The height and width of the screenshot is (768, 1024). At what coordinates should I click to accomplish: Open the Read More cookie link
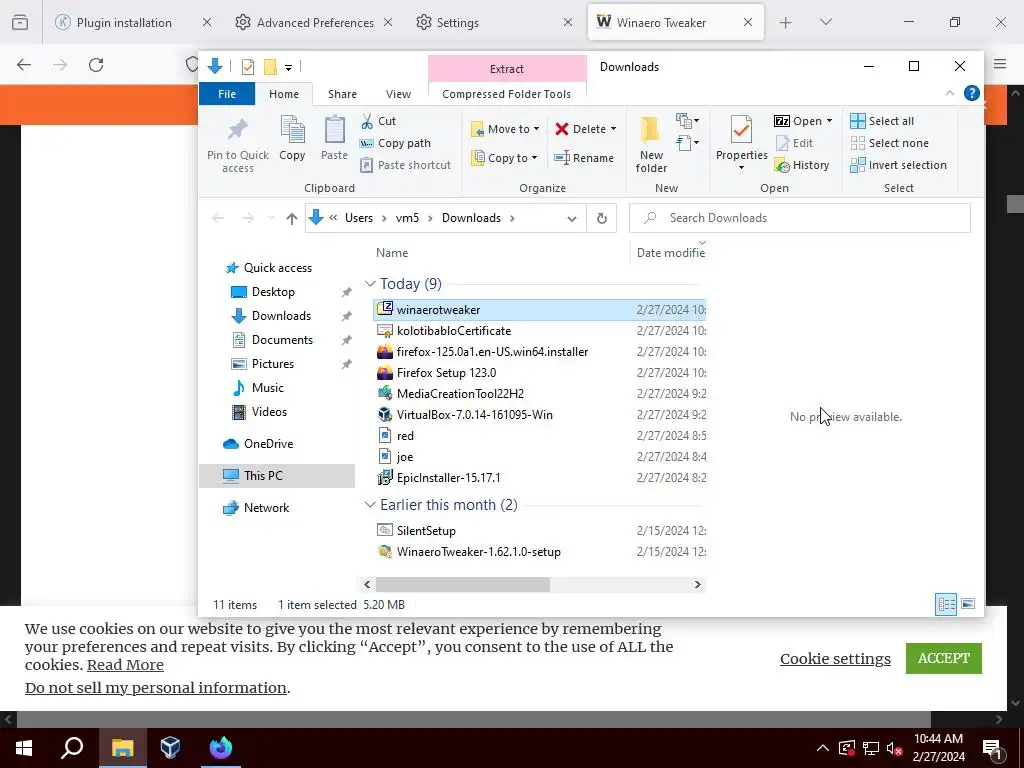(x=125, y=665)
